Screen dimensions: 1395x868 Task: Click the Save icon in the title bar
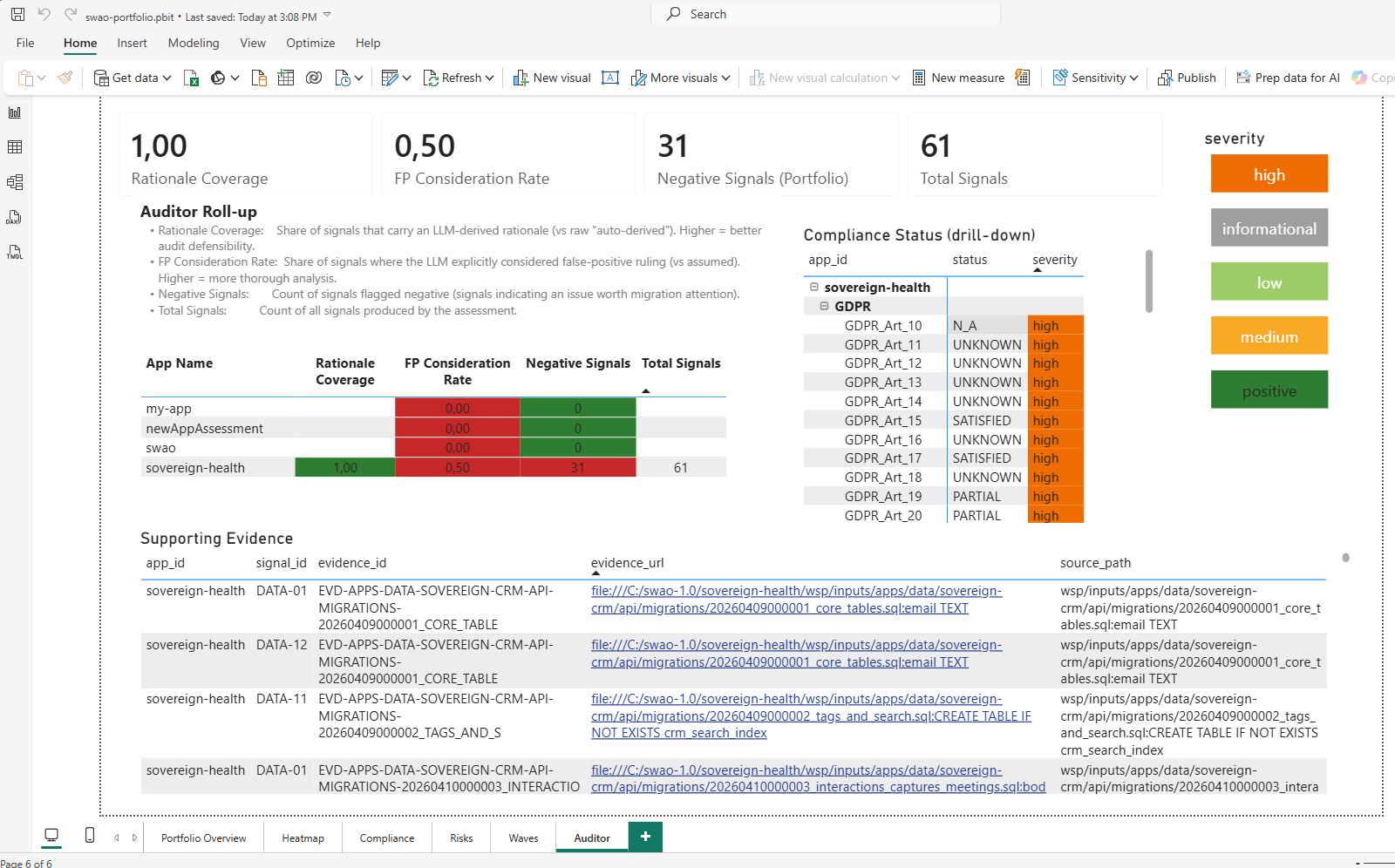pos(17,15)
